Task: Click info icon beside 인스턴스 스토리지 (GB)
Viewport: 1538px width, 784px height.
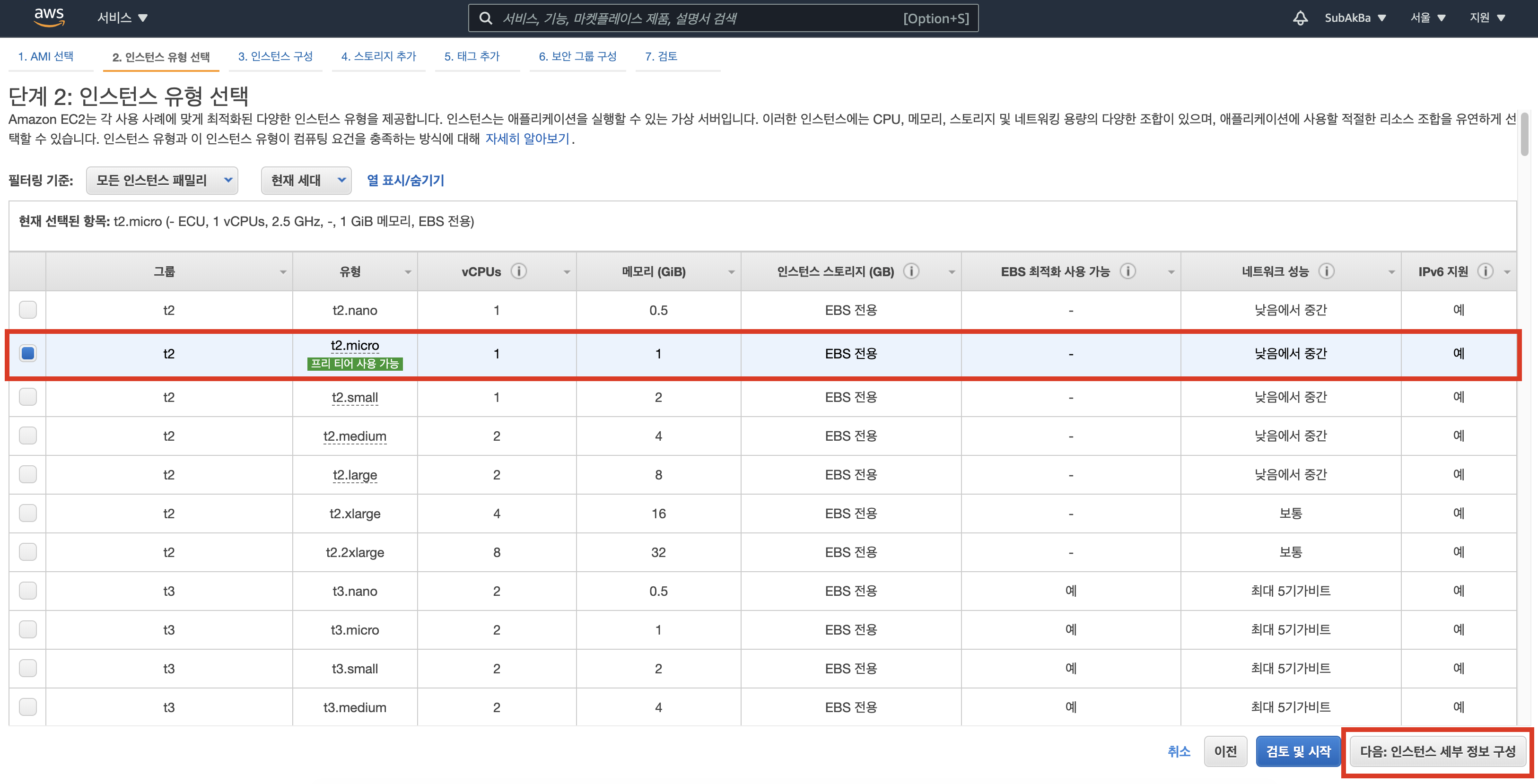Action: [910, 271]
